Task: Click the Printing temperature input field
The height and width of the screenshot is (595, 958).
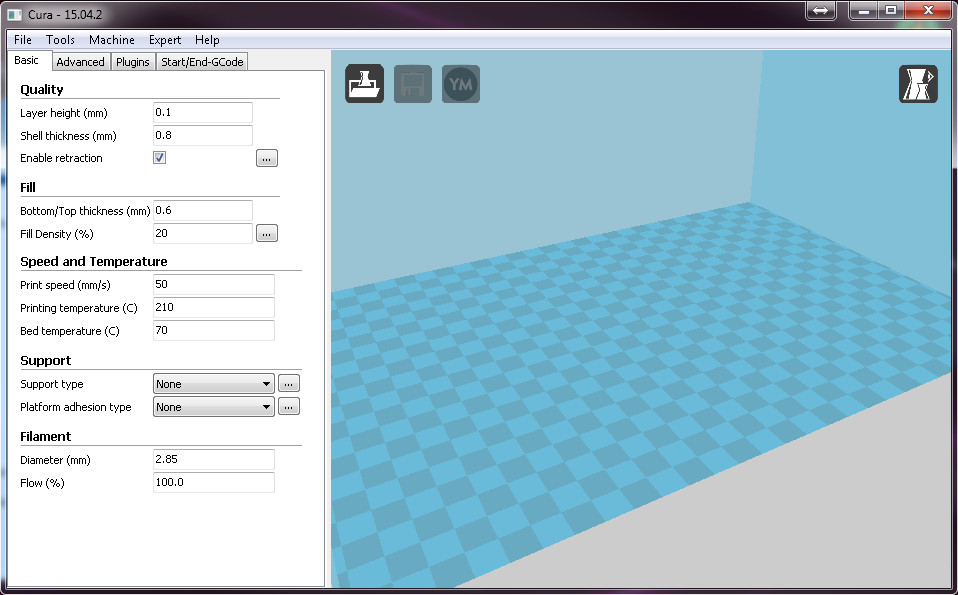Action: point(213,307)
